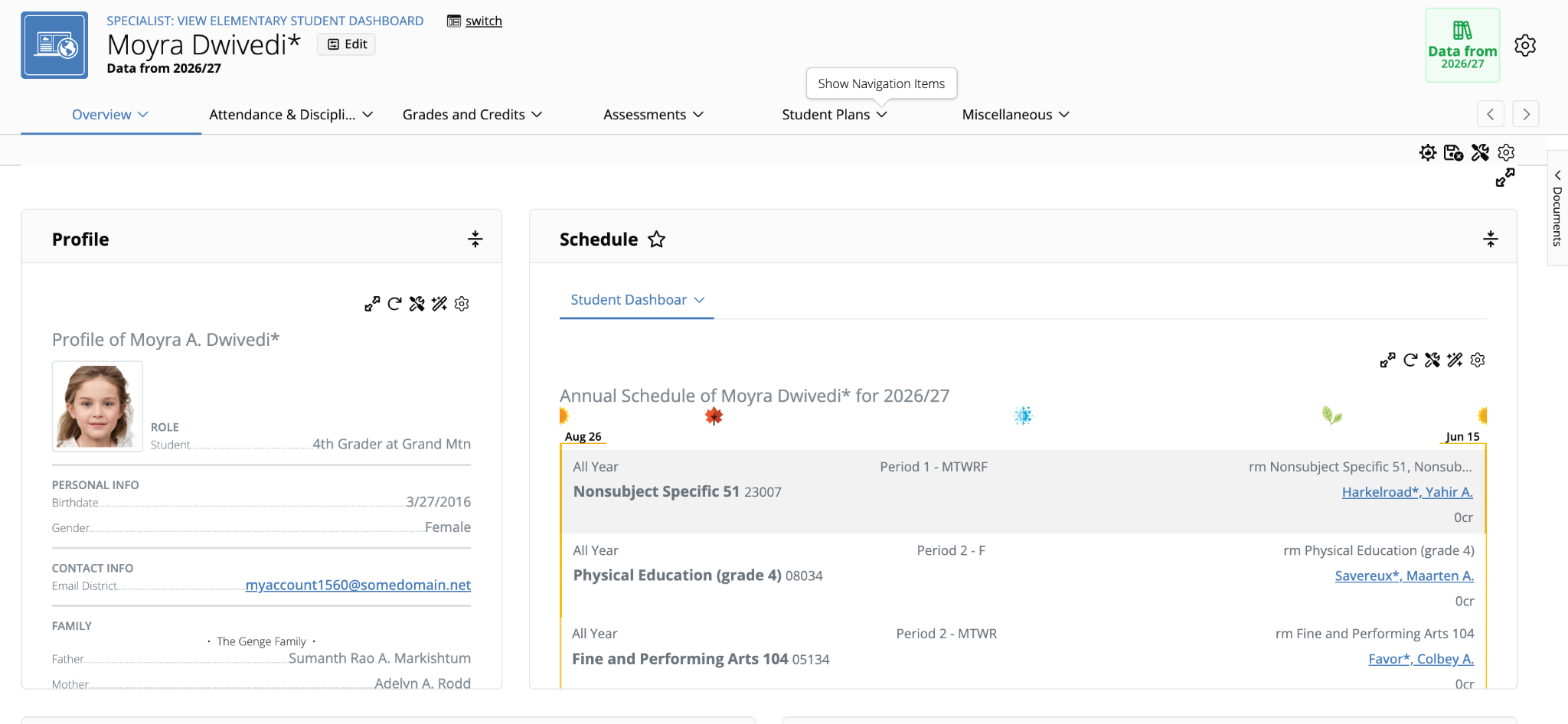Refresh the Profile widget

pos(394,304)
